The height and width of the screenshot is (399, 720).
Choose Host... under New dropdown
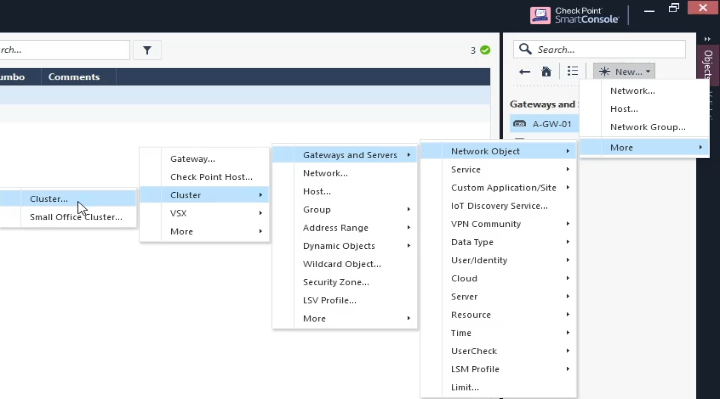[644, 109]
